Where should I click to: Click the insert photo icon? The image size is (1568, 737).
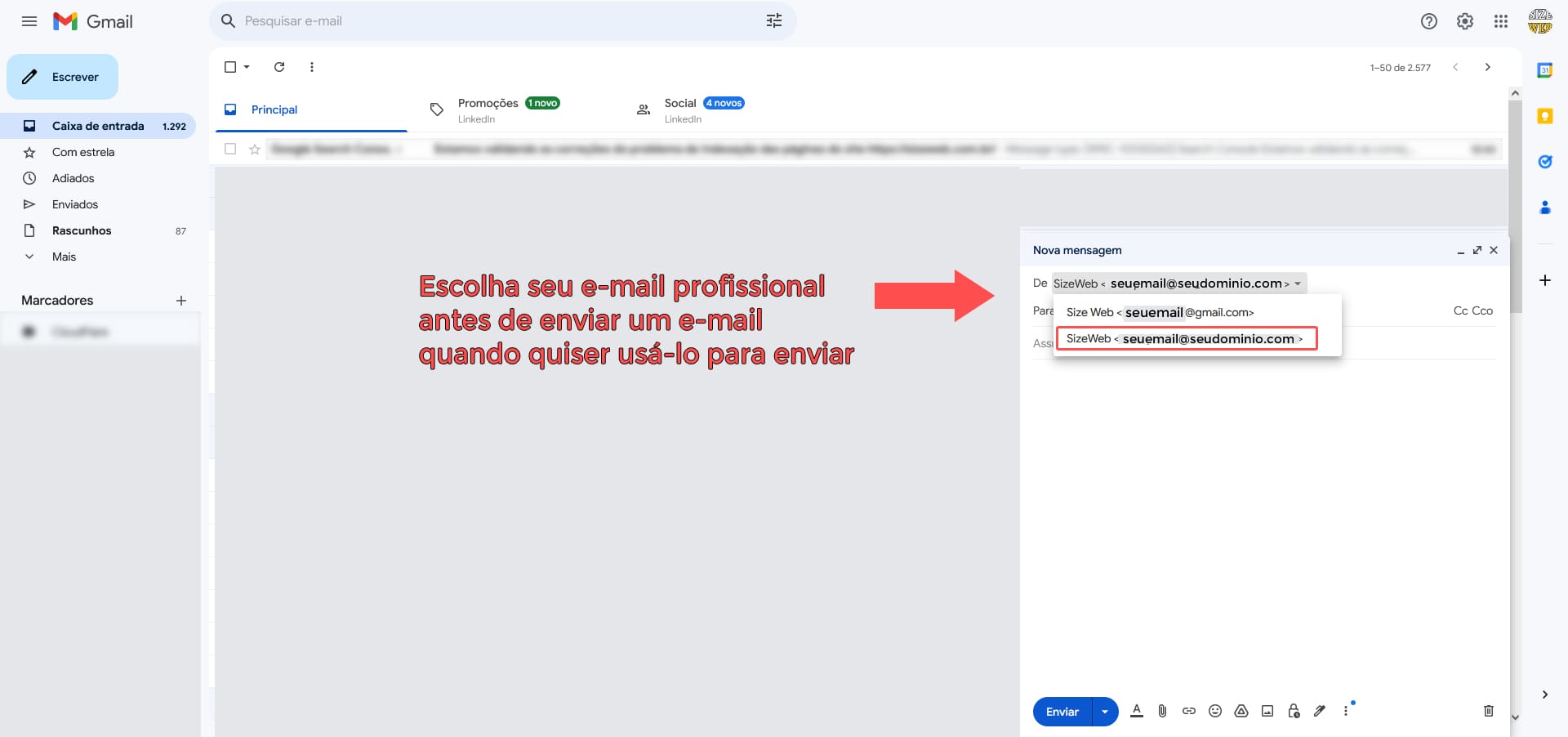click(1267, 711)
